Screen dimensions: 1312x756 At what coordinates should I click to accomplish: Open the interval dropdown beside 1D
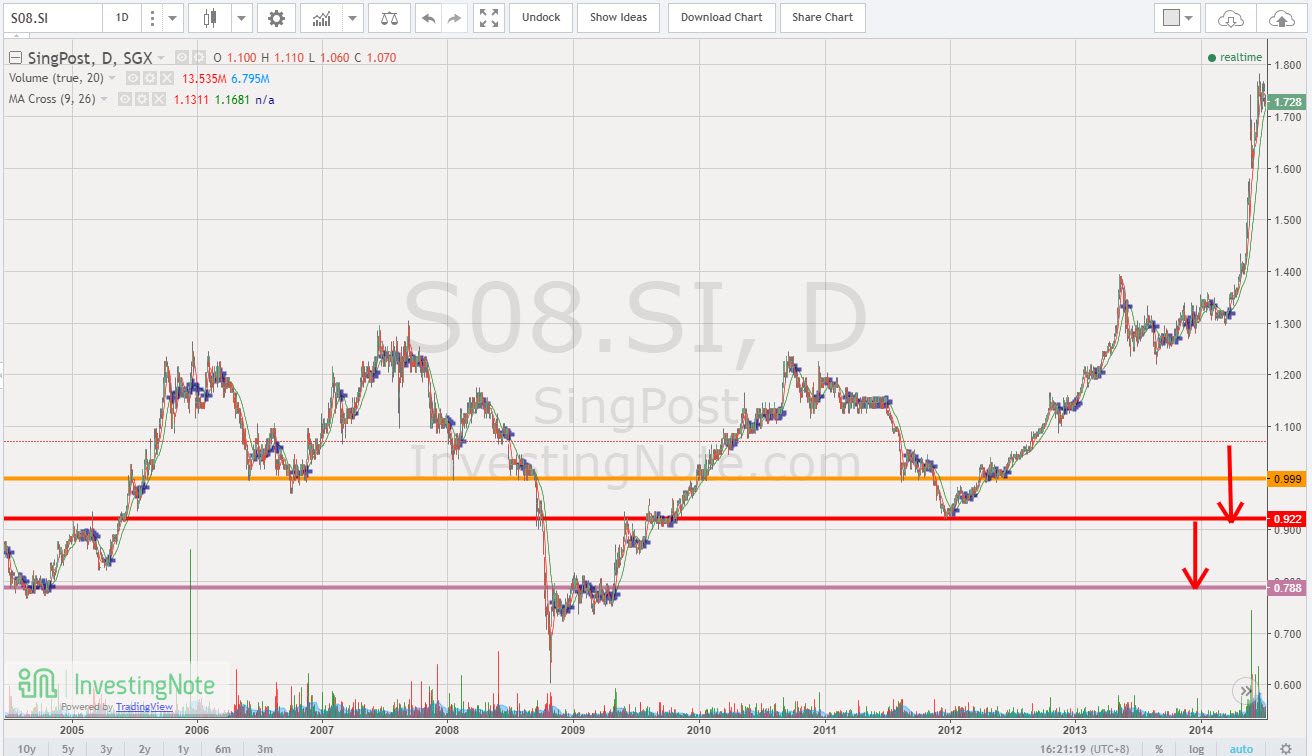tap(172, 17)
